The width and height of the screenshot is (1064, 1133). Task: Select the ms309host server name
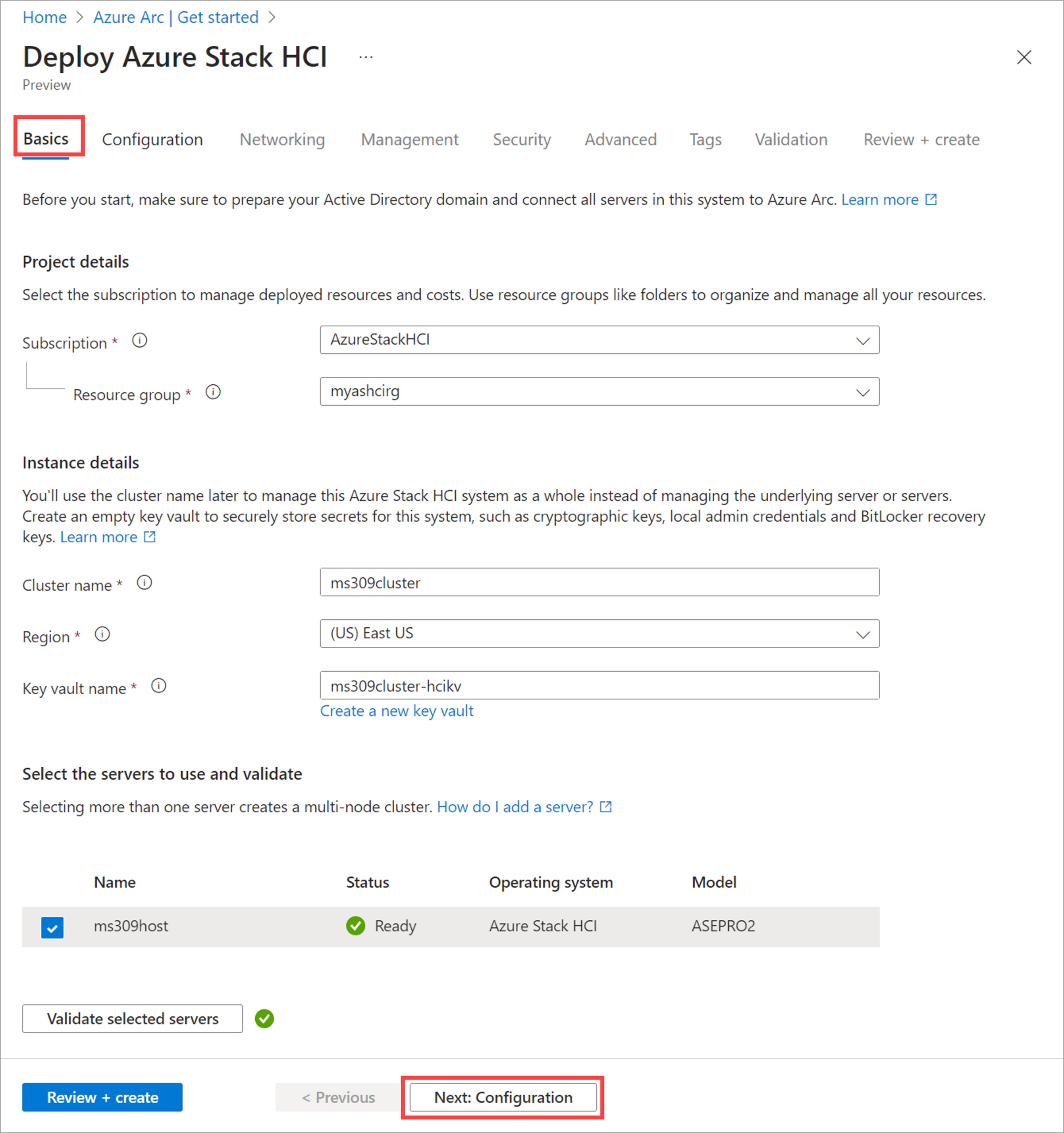click(x=131, y=926)
